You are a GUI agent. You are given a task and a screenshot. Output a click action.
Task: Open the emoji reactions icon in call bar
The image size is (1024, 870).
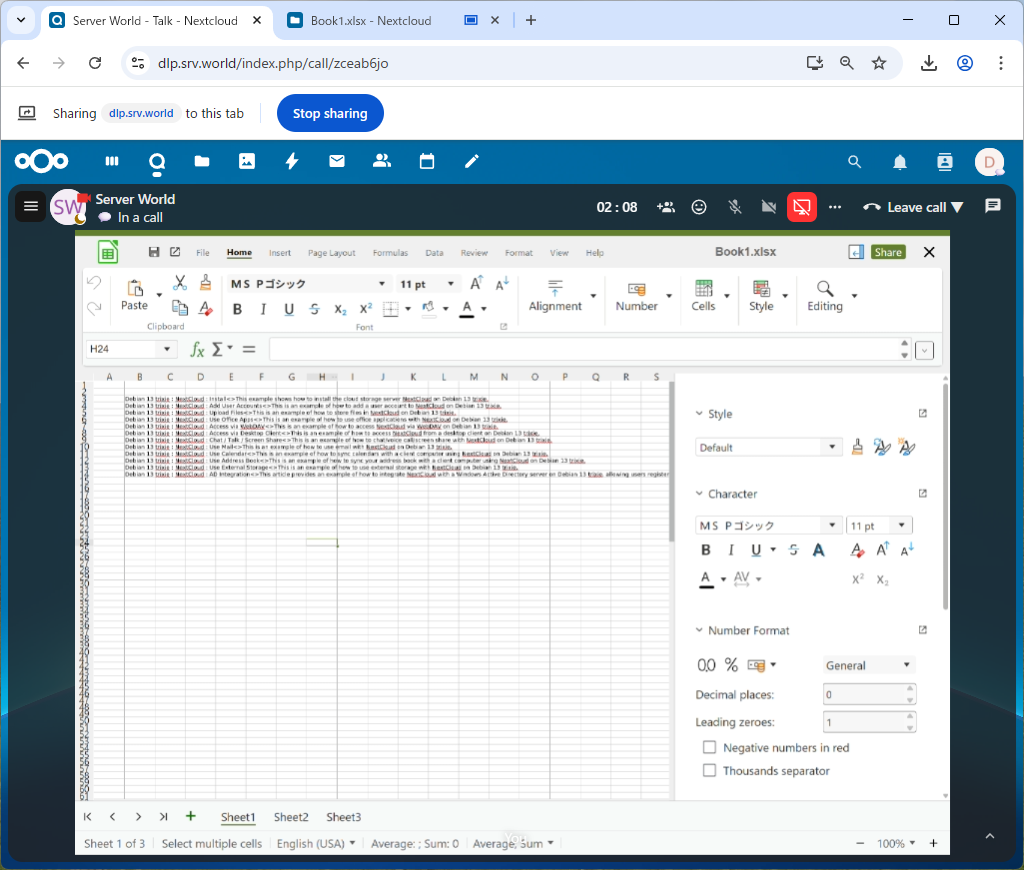(700, 207)
